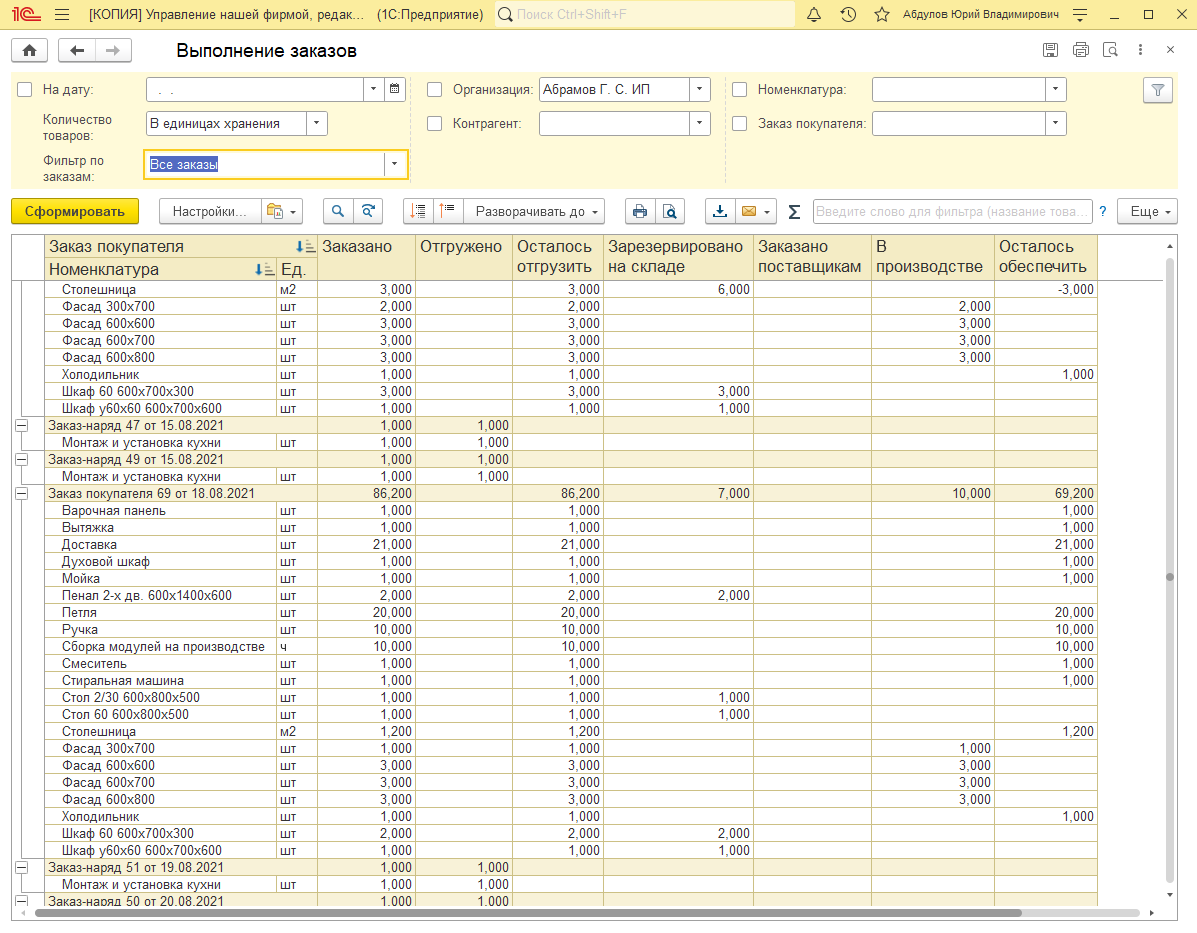Save report via download arrow icon
Screen dimensions: 1197x933
click(720, 211)
